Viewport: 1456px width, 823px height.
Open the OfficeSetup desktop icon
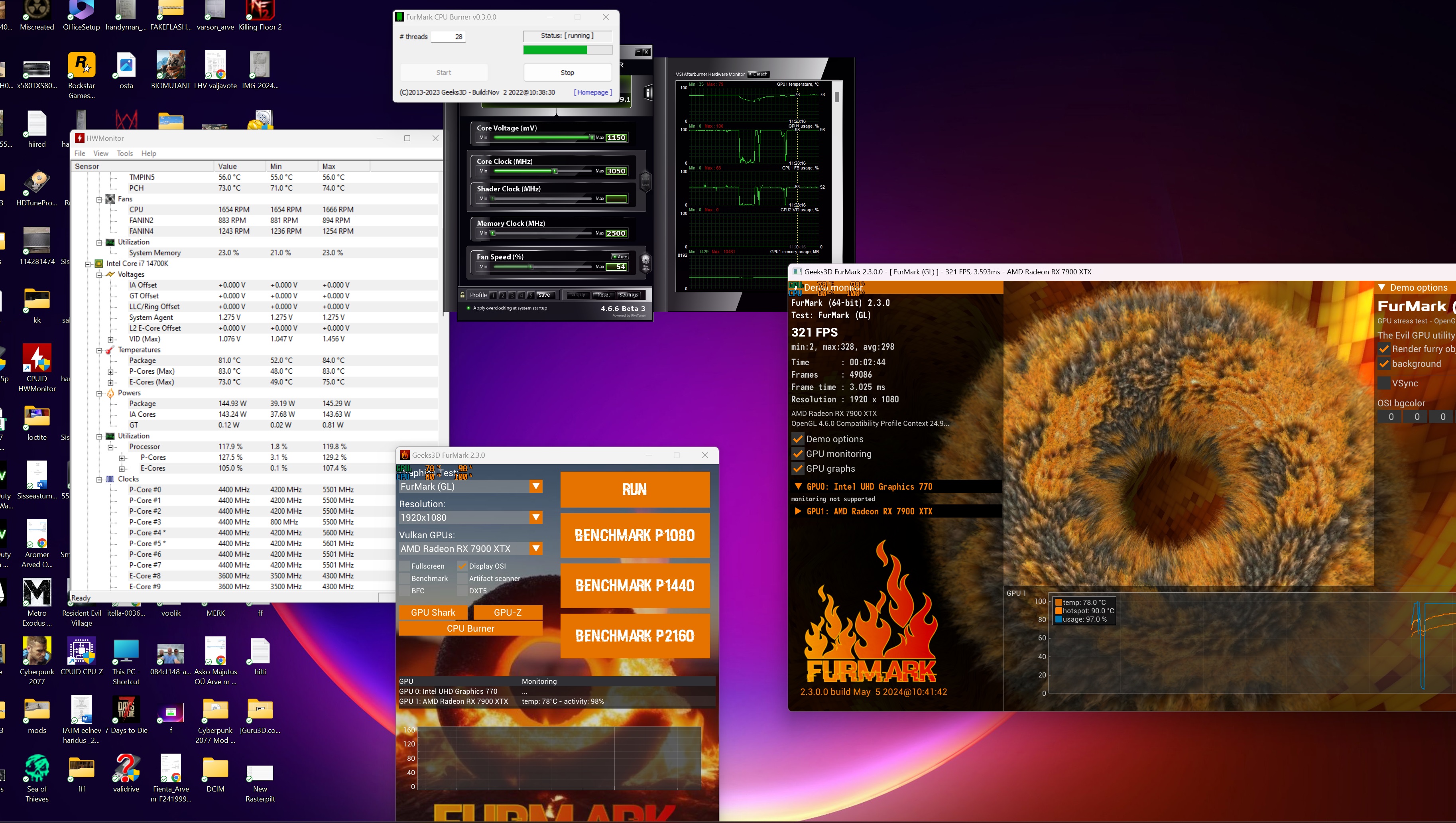point(81,16)
